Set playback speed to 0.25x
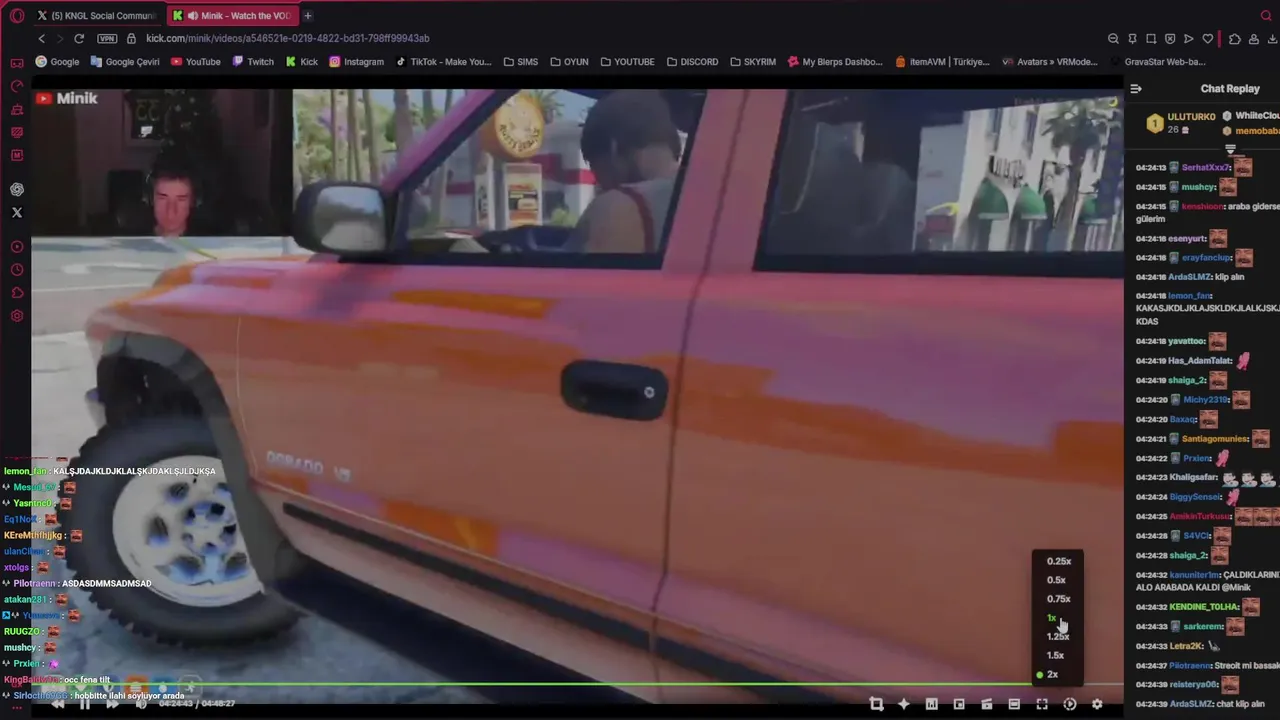The image size is (1280, 720). click(1058, 561)
